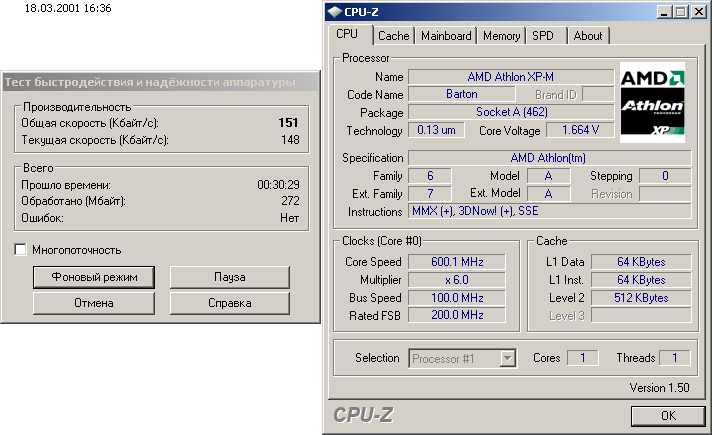Viewport: 712px width, 435px height.
Task: Click the processed megabytes value 272
Action: coord(290,201)
